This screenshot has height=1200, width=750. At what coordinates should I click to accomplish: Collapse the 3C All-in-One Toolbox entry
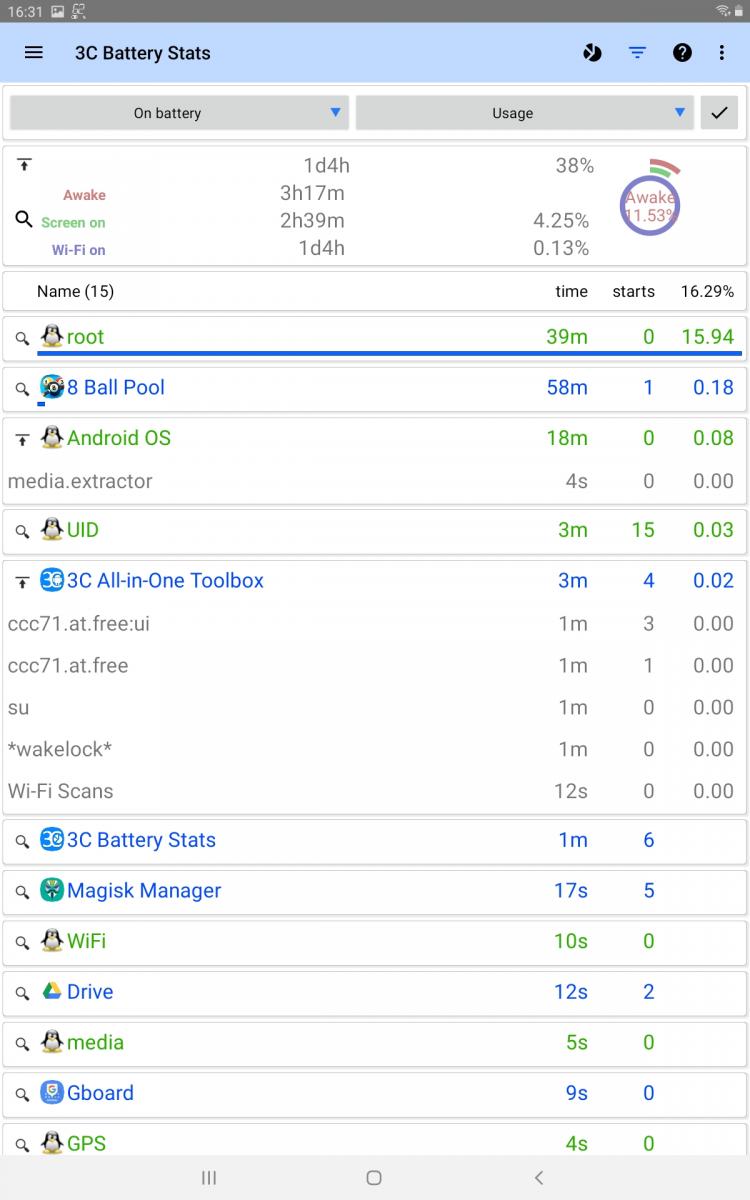pyautogui.click(x=22, y=582)
